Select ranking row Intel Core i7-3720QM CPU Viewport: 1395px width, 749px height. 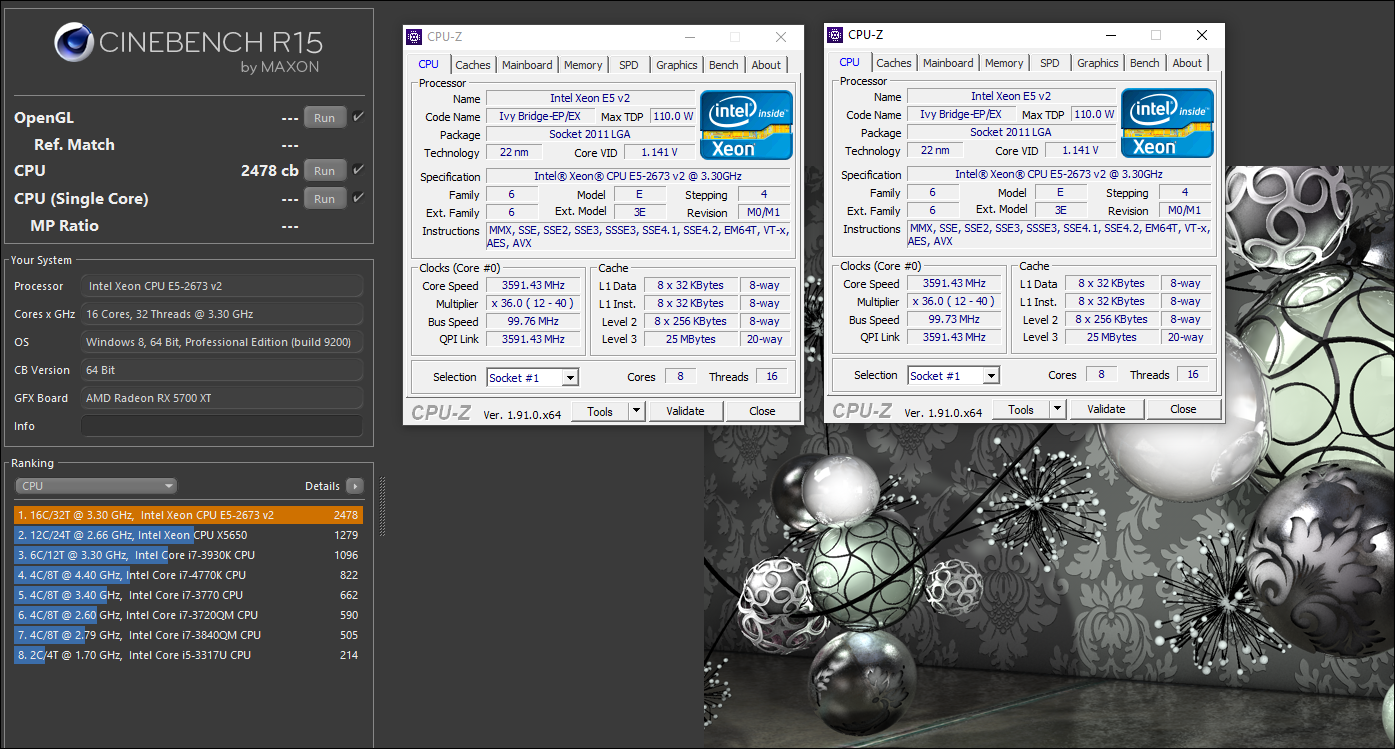coord(189,615)
